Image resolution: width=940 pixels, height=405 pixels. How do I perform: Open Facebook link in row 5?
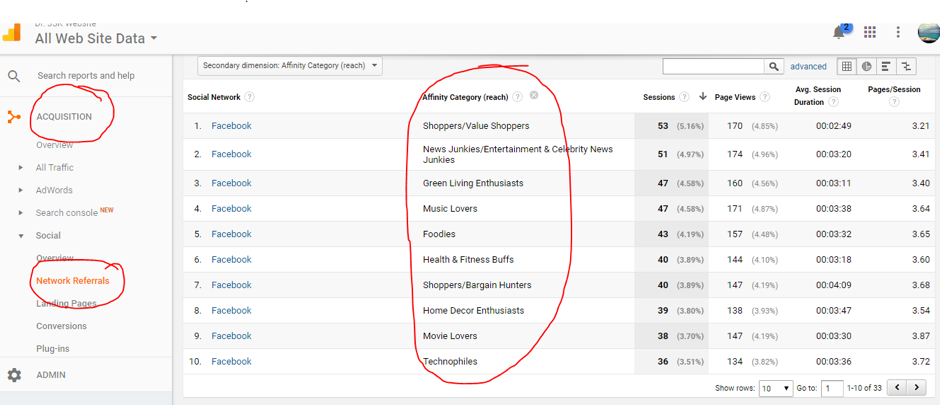231,234
